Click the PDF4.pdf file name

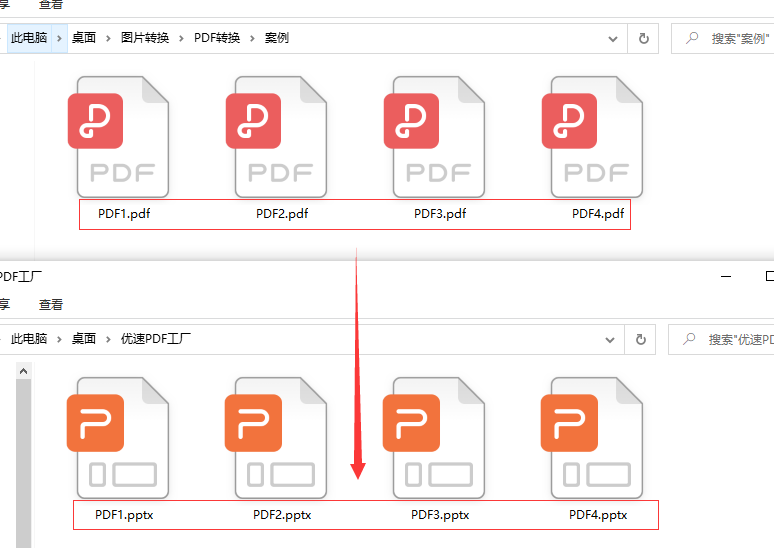pos(598,214)
